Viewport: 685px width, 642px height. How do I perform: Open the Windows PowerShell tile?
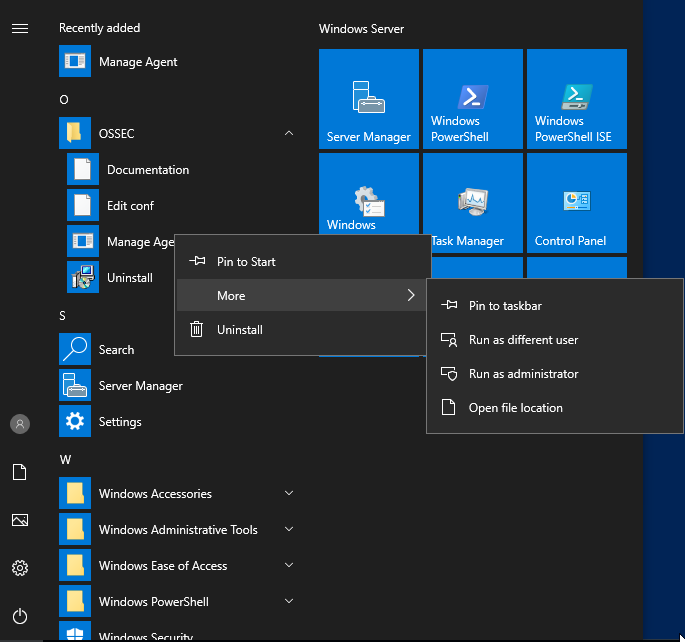pyautogui.click(x=473, y=98)
